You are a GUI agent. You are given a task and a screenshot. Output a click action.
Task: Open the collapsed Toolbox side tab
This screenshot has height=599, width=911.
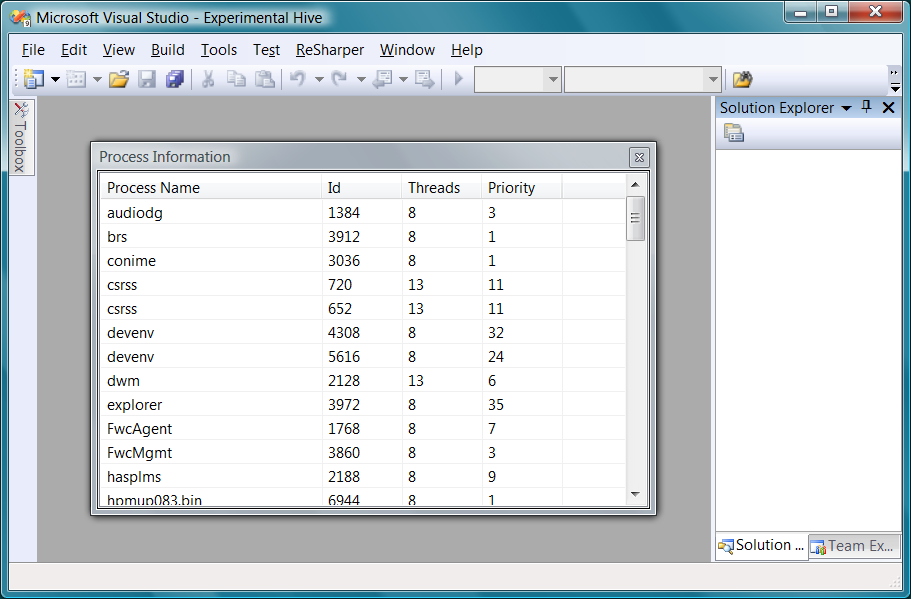coord(21,137)
